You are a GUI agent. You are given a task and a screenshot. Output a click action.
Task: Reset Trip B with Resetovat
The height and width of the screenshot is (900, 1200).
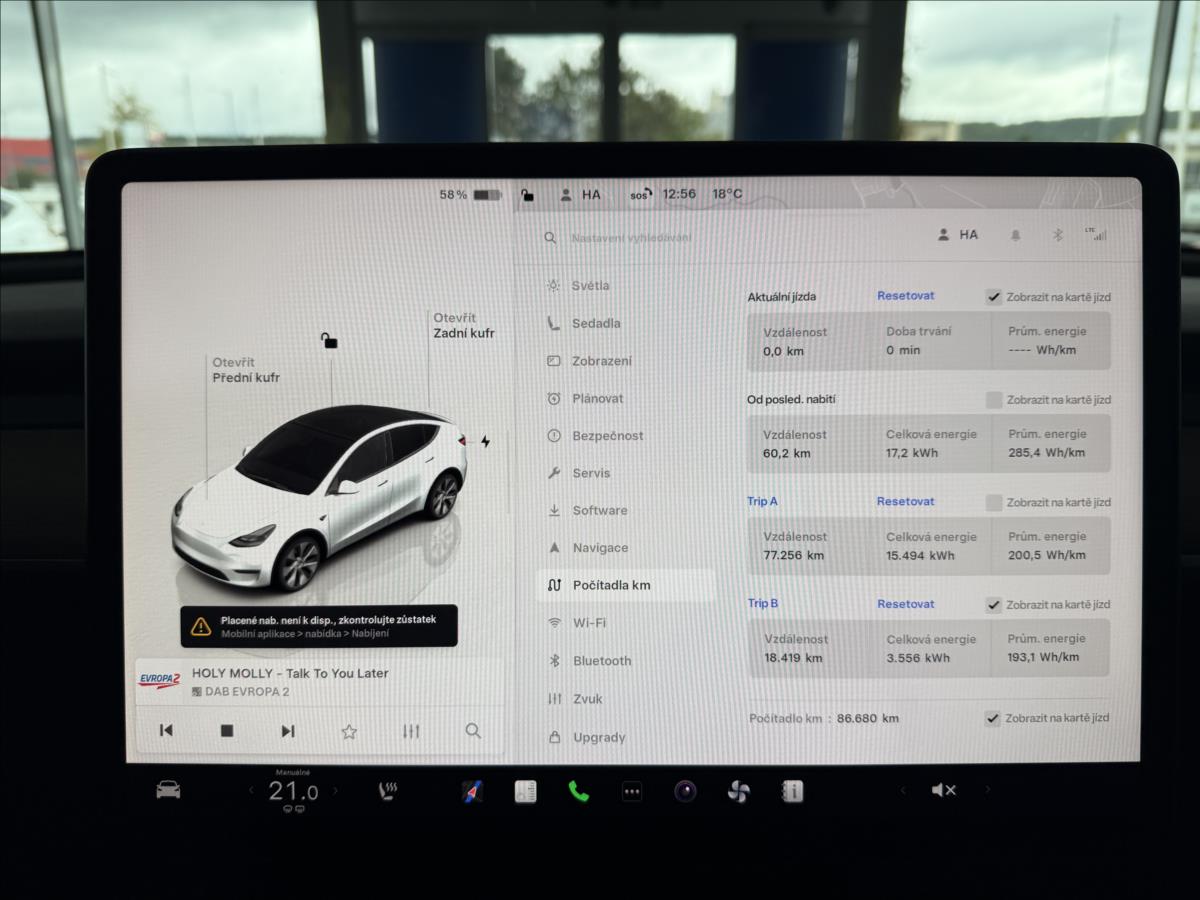point(905,604)
